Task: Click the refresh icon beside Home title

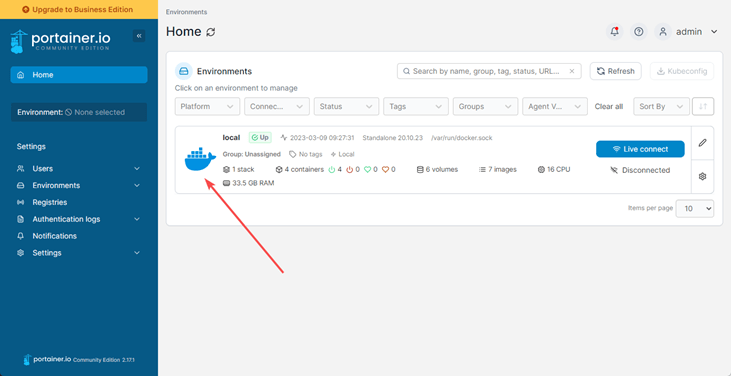Action: coord(211,32)
